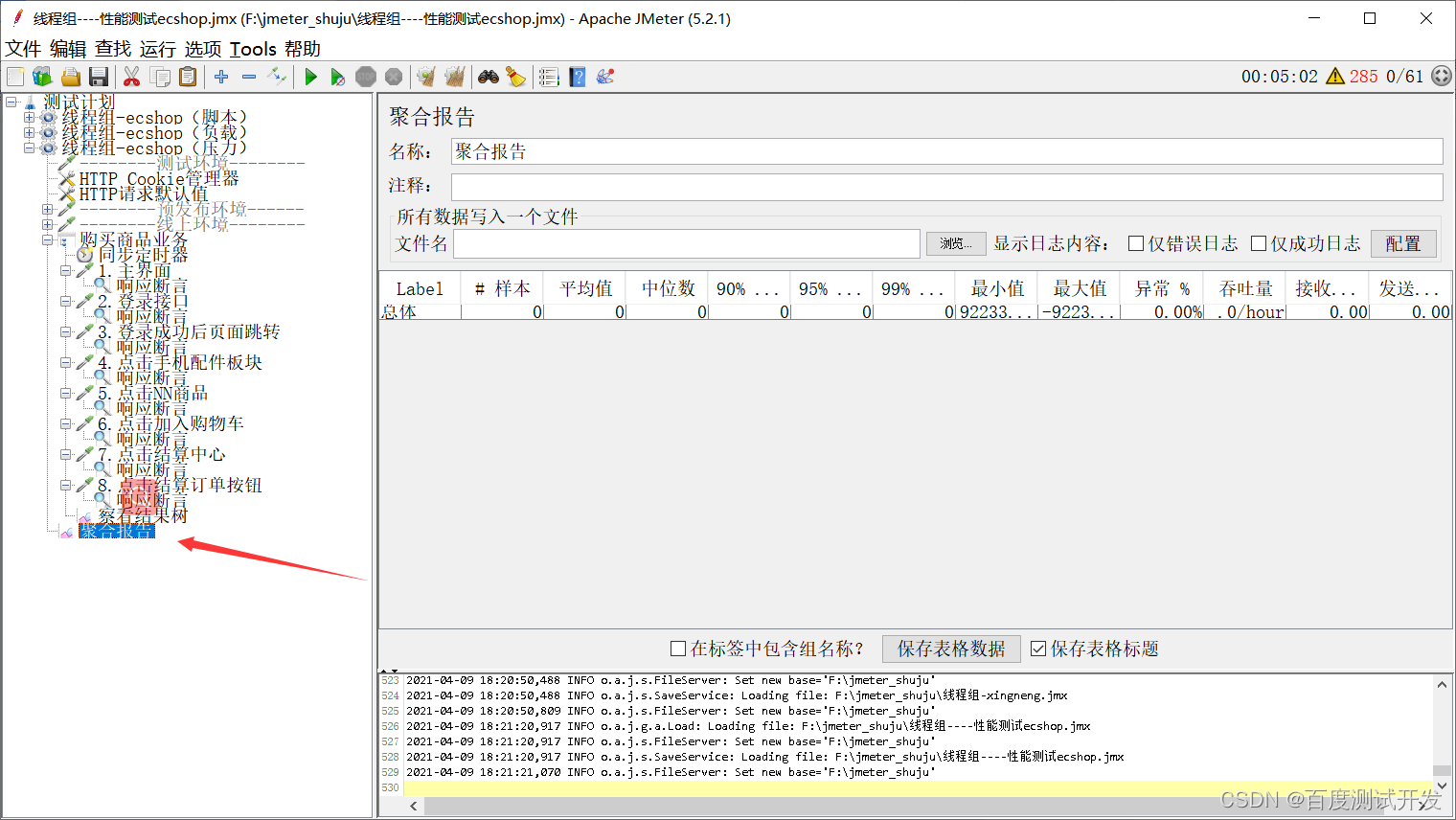The height and width of the screenshot is (820, 1456).
Task: Collapse all nodes with the minus icon
Action: click(249, 77)
